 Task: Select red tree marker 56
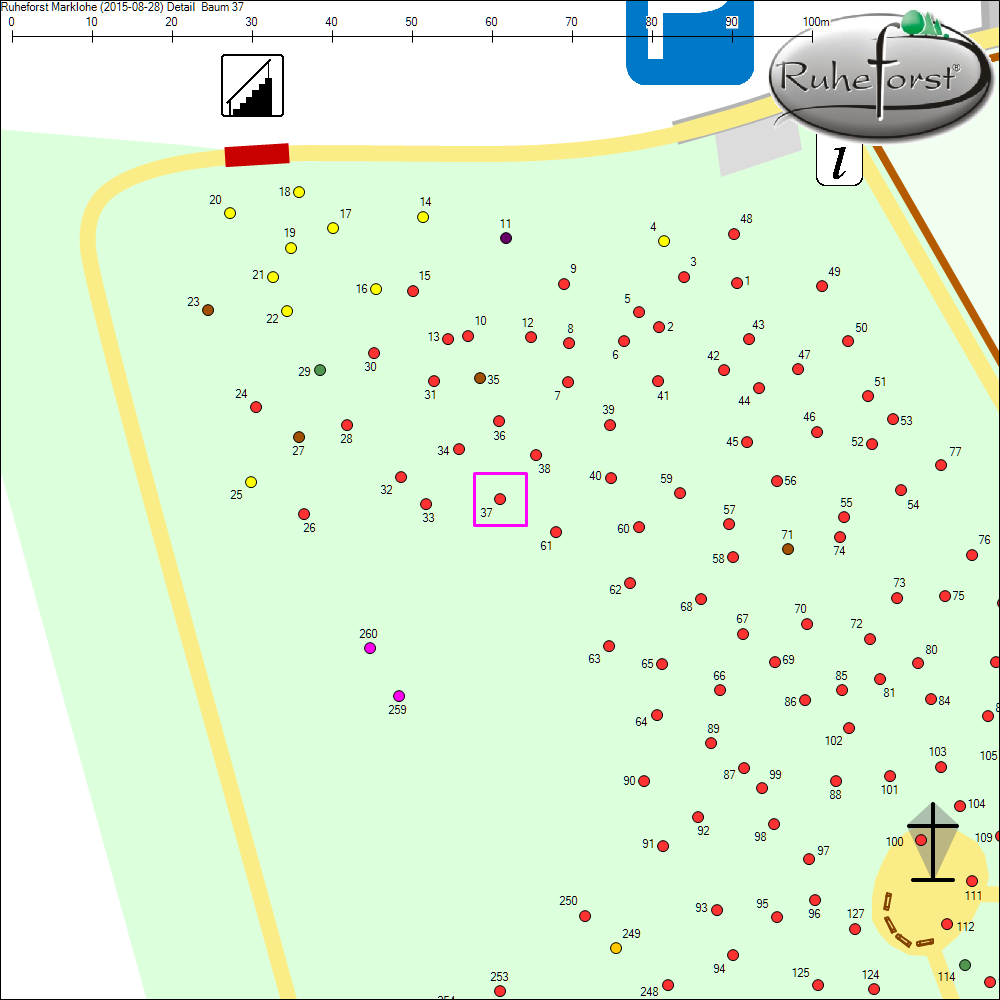(777, 481)
